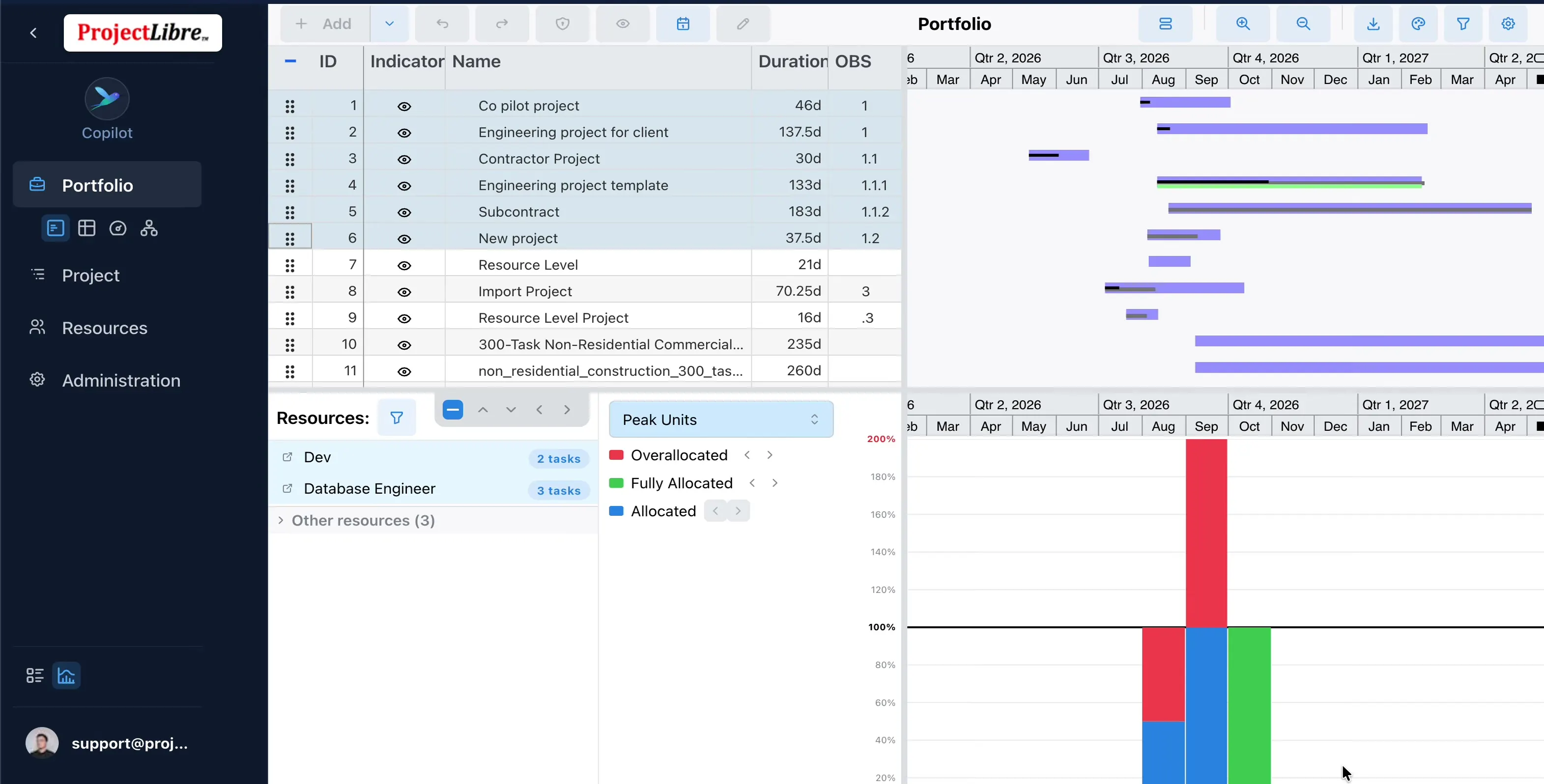Open the Copilot assistant icon
1544x784 pixels.
pos(107,98)
